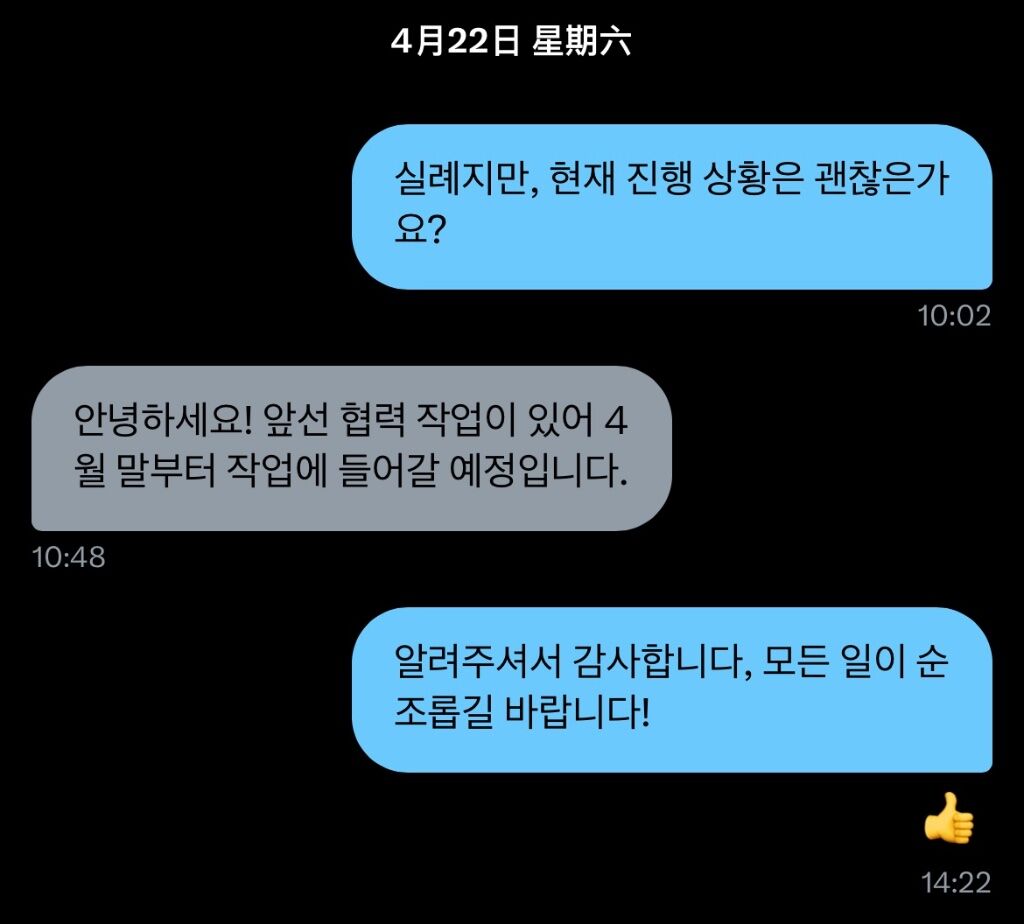Tap the 10:48 timestamp under gray bubble
The height and width of the screenshot is (924, 1024).
pyautogui.click(x=69, y=558)
